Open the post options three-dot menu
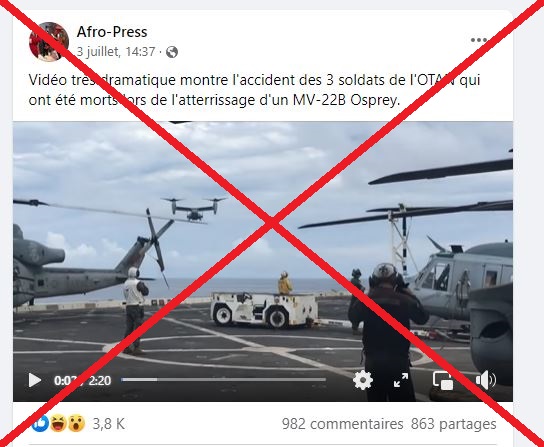Image resolution: width=544 pixels, height=447 pixels. (x=479, y=40)
